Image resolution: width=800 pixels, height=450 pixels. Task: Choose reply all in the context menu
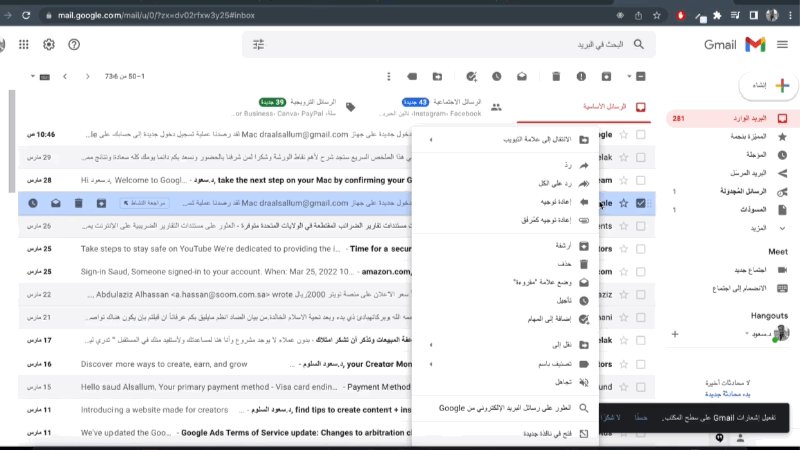click(x=505, y=184)
